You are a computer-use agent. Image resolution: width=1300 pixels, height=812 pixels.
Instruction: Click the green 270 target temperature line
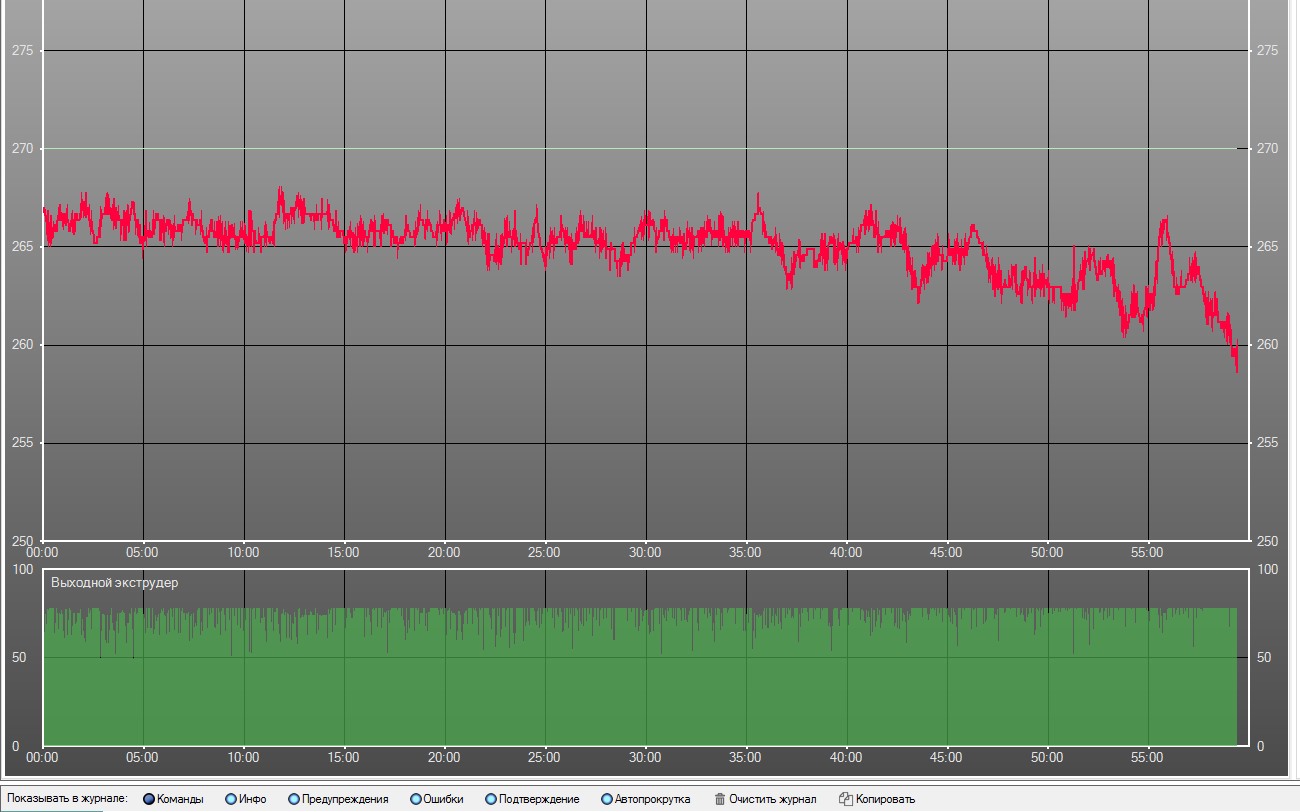click(x=640, y=149)
